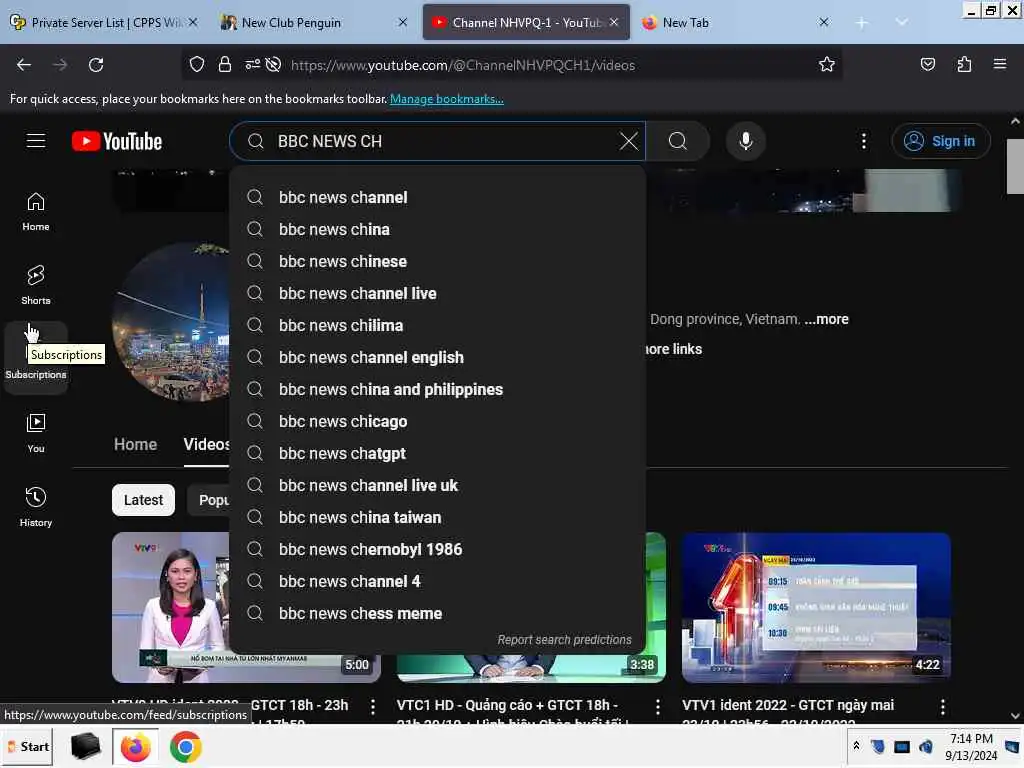Expand the list all tabs dropdown arrow
This screenshot has width=1024, height=768.
pyautogui.click(x=901, y=23)
